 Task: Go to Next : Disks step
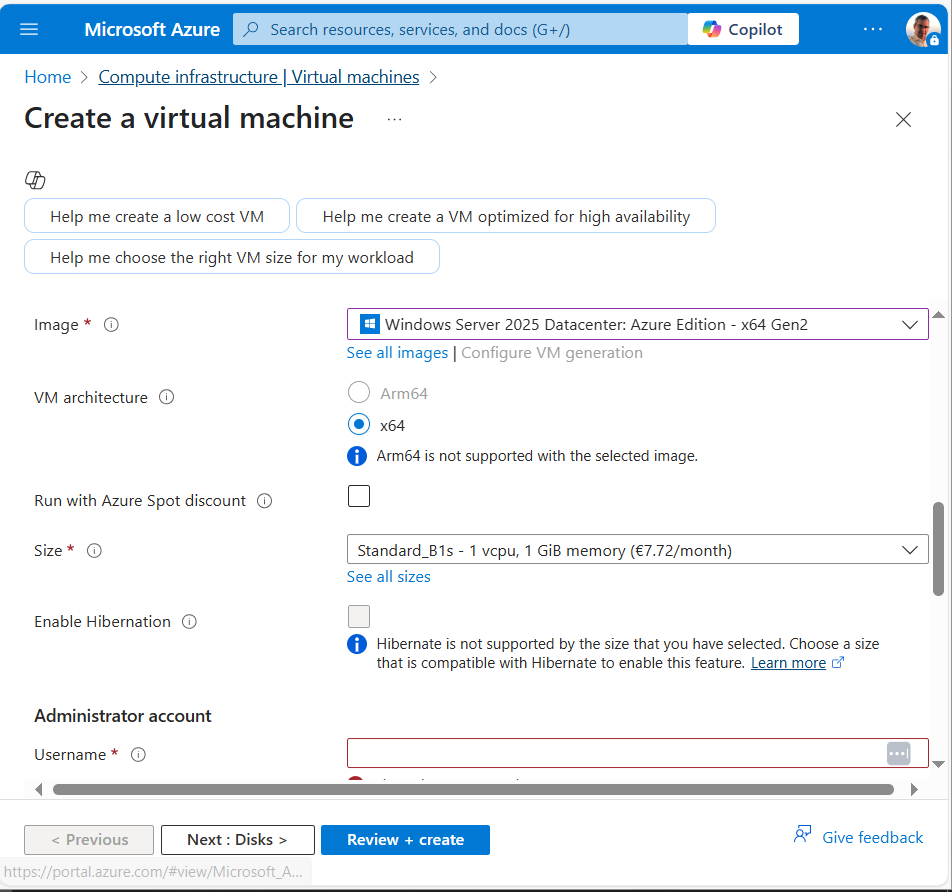pyautogui.click(x=237, y=840)
